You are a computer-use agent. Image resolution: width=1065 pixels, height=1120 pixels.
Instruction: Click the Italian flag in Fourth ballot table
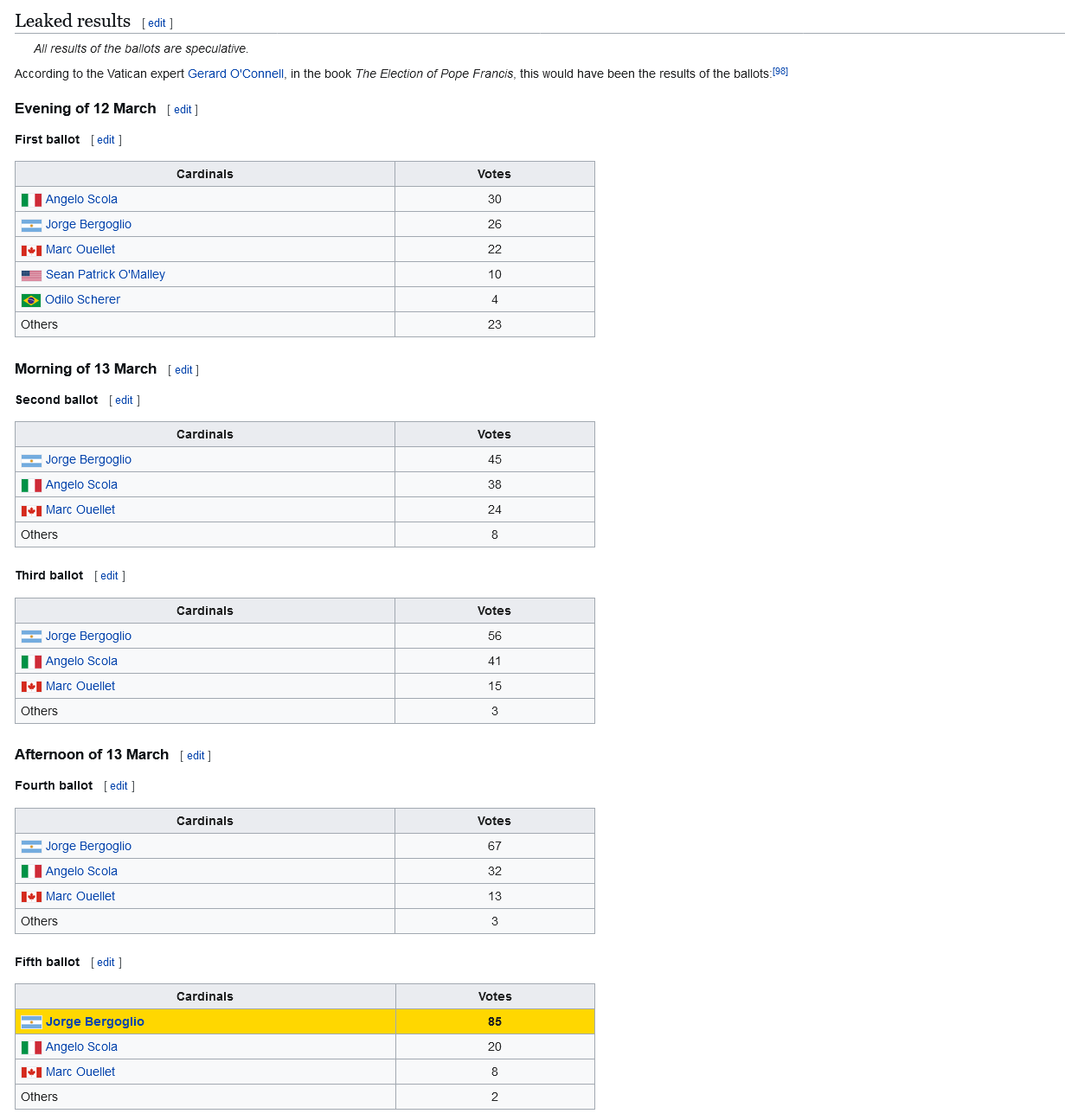pyautogui.click(x=31, y=872)
